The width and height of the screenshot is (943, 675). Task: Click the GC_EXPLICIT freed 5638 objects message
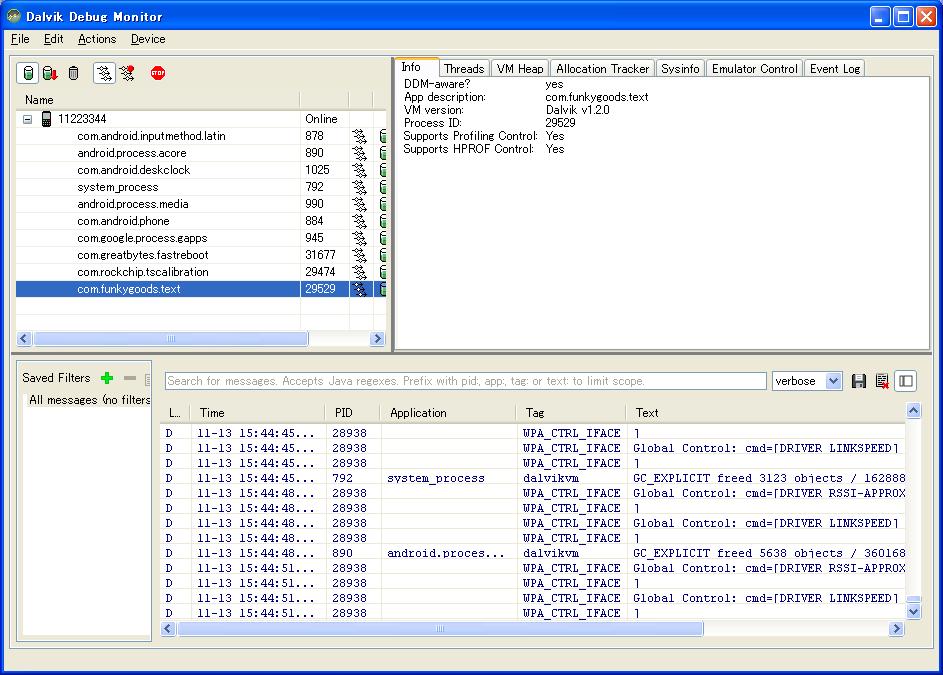(769, 553)
